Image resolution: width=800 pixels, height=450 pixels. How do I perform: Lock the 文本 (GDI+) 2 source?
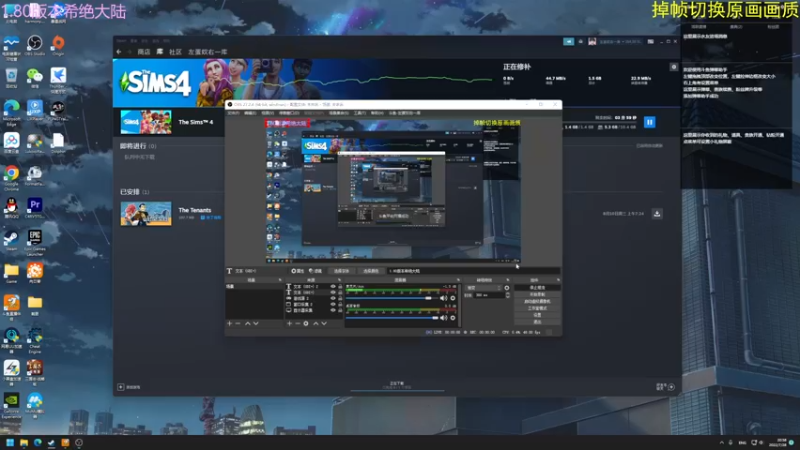(x=340, y=286)
